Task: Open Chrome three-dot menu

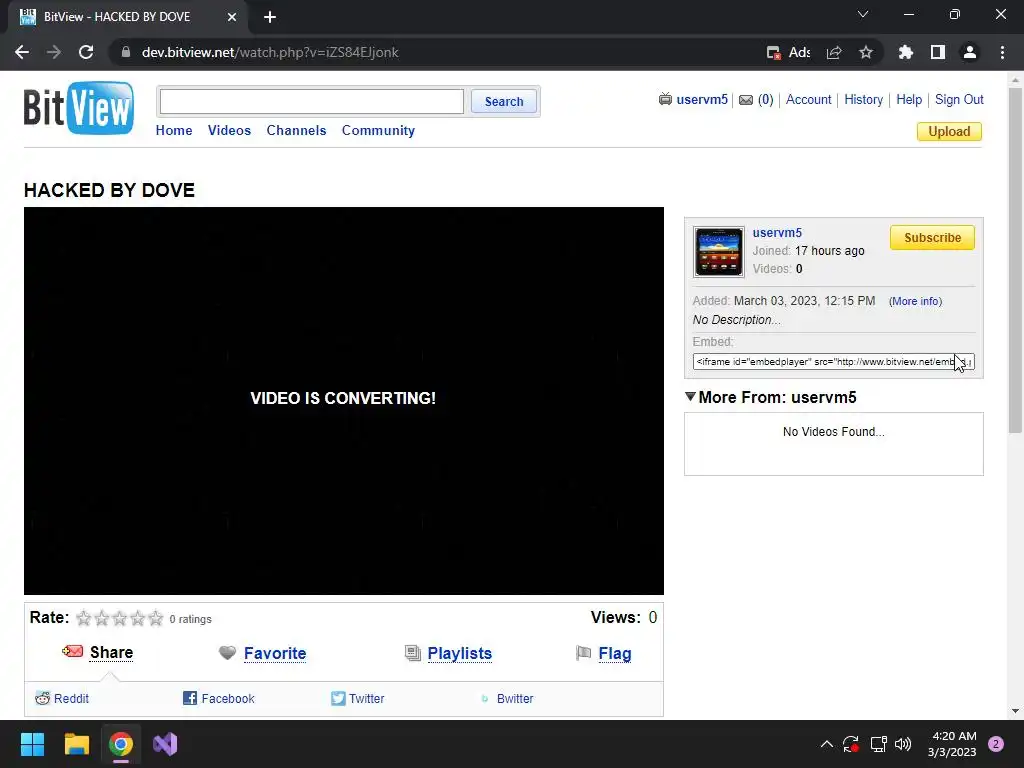Action: click(x=1002, y=52)
